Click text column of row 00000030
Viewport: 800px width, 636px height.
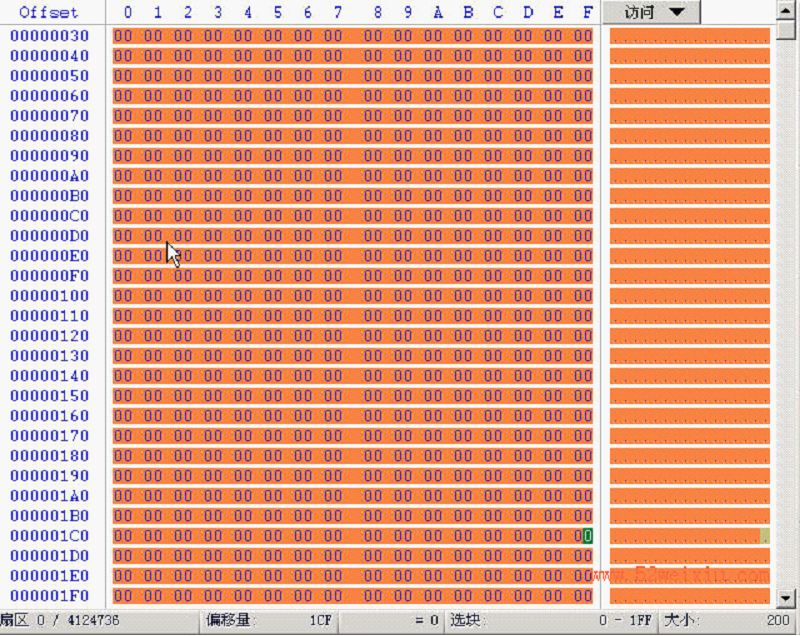pos(690,36)
